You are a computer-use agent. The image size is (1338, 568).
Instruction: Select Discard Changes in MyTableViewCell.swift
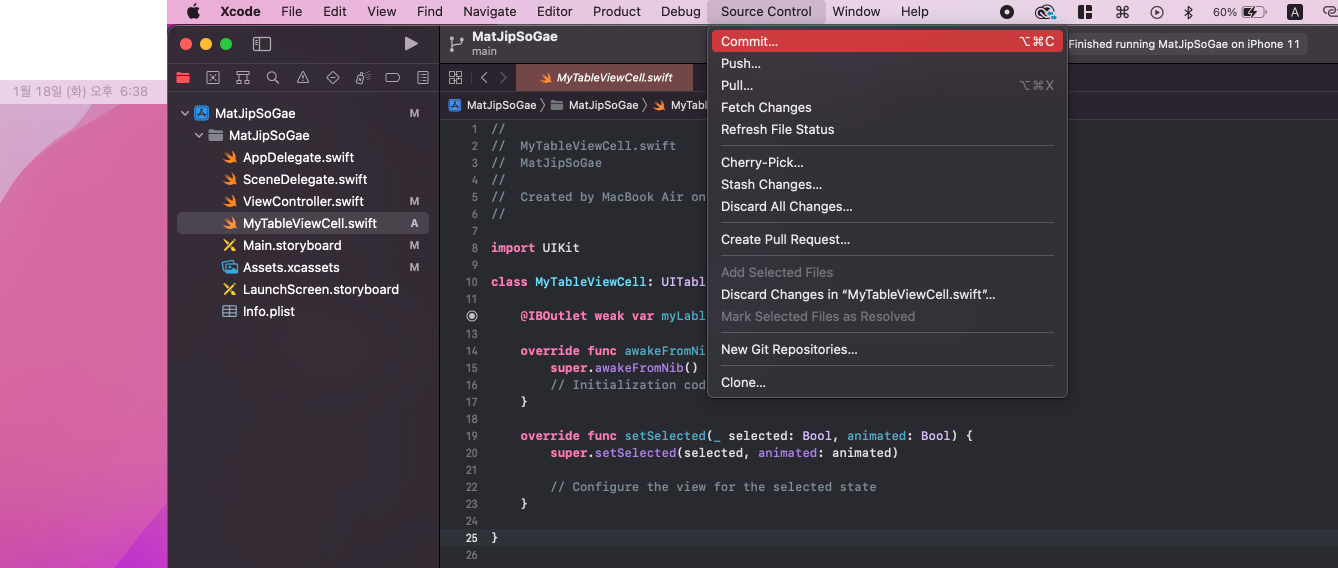(x=887, y=294)
